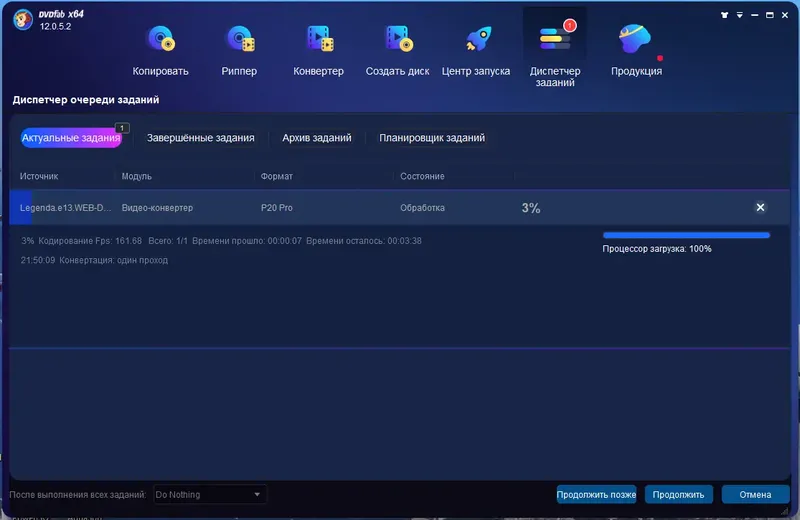Click the Продолжить позже button
800x520 pixels.
tap(596, 494)
